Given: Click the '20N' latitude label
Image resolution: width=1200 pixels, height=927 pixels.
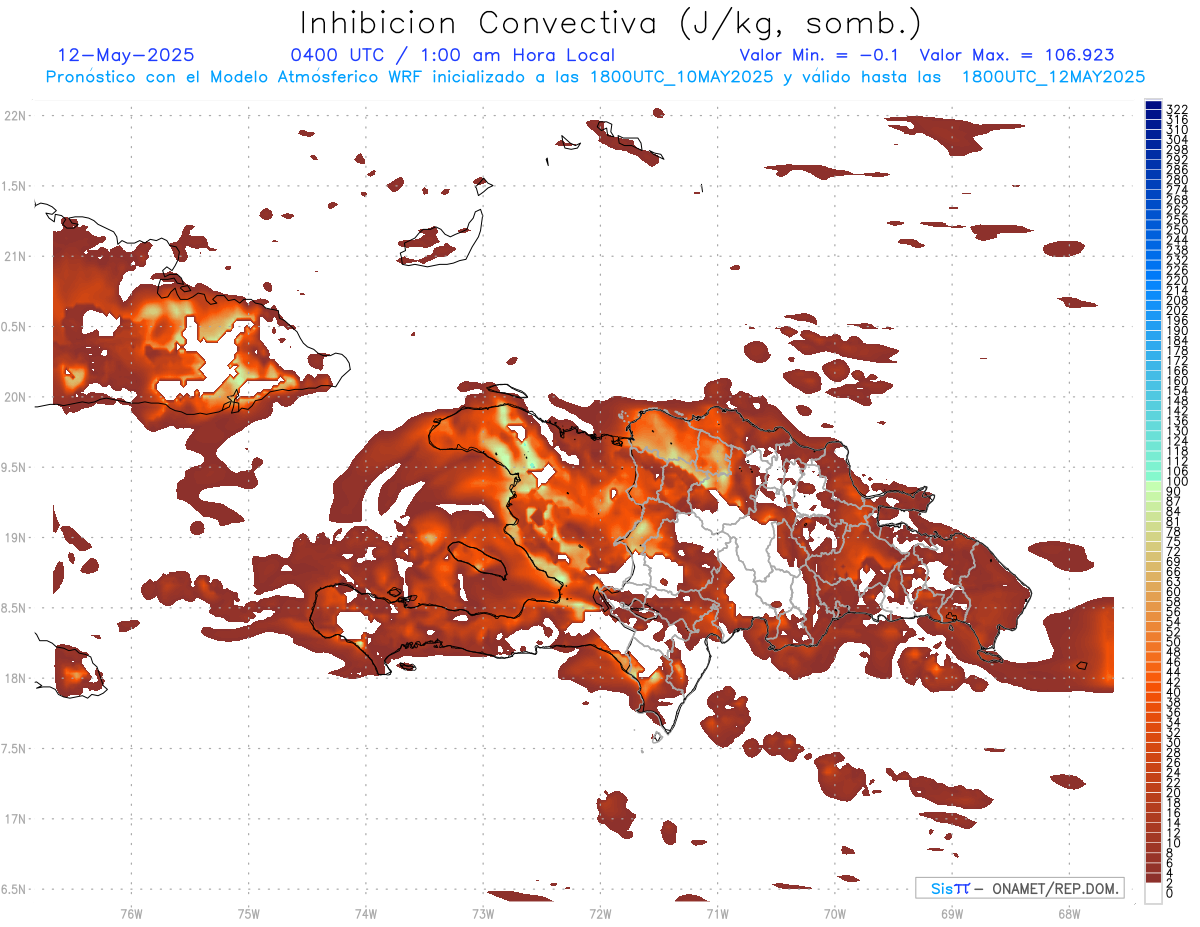Looking at the screenshot, I should click(x=15, y=397).
